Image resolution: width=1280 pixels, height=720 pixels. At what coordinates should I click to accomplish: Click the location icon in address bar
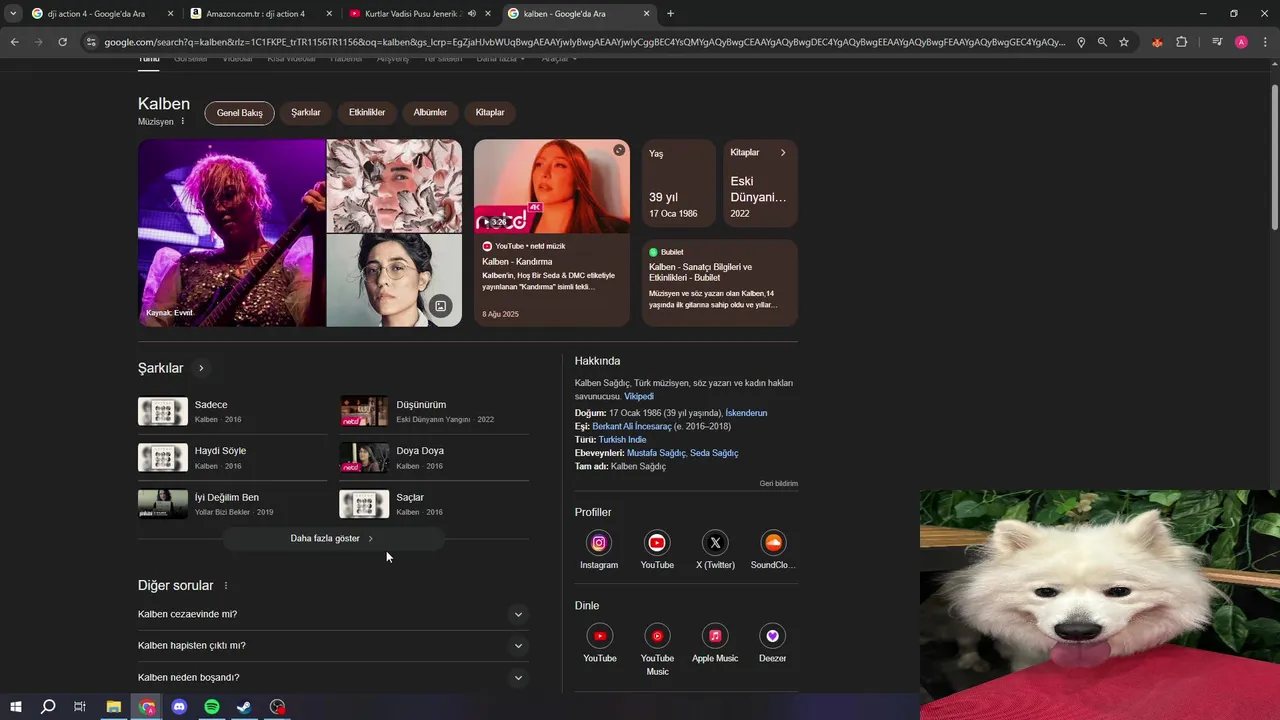click(x=1081, y=42)
